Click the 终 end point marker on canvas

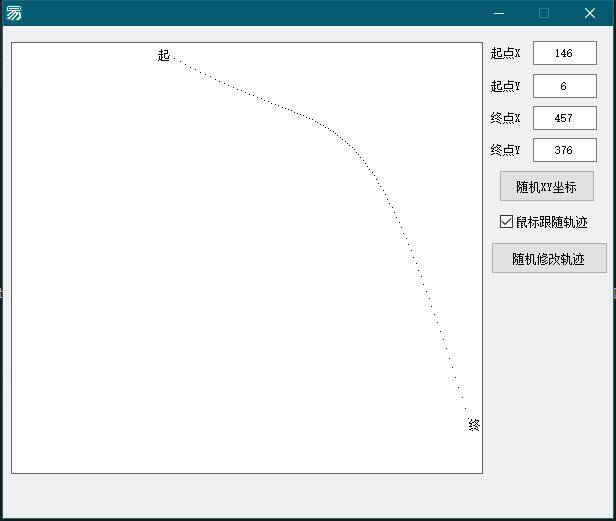(x=474, y=425)
